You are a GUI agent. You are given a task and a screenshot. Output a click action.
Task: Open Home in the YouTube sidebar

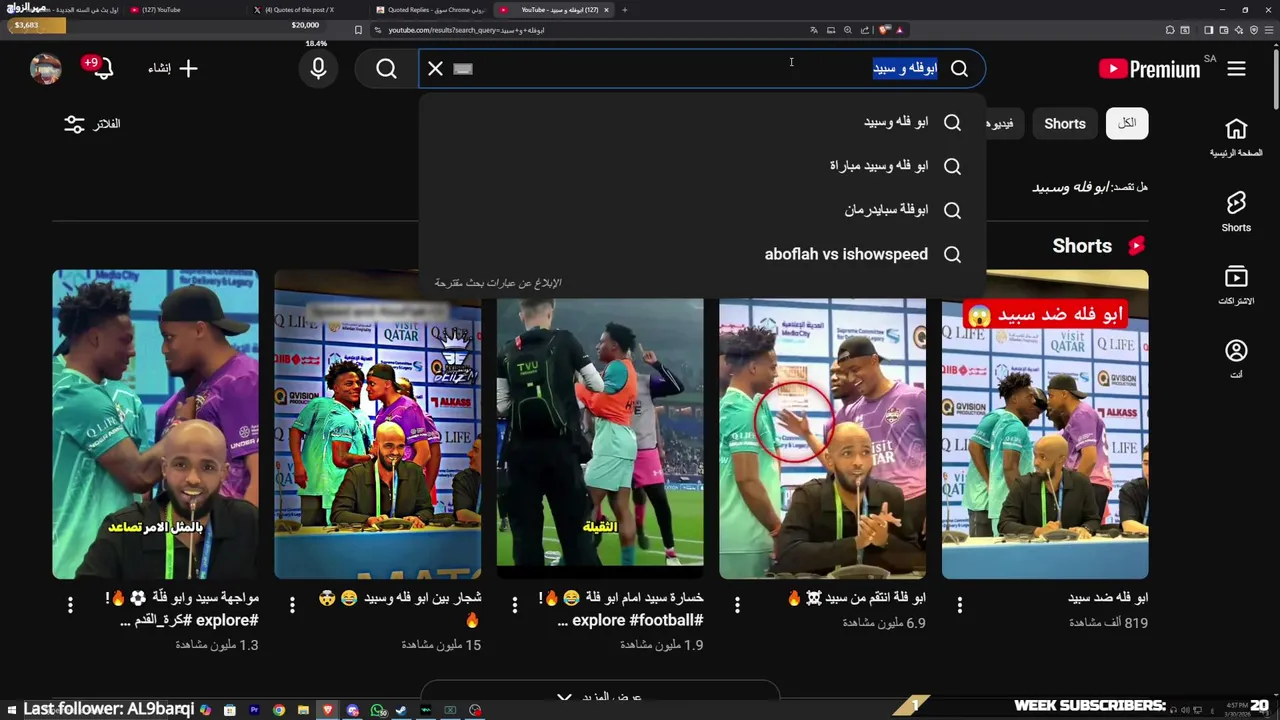tap(1236, 138)
